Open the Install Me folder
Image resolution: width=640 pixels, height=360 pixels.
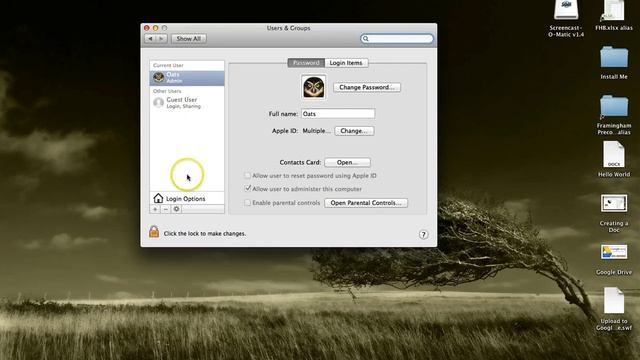(614, 62)
